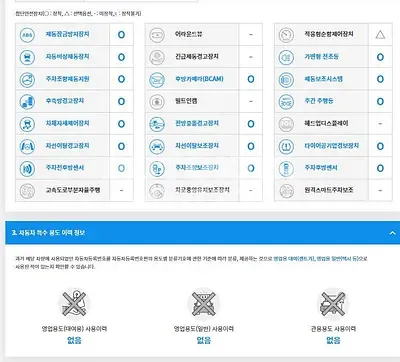Click the 후방카메라(BCAM) rear camera icon
400x362 pixels.
point(157,80)
